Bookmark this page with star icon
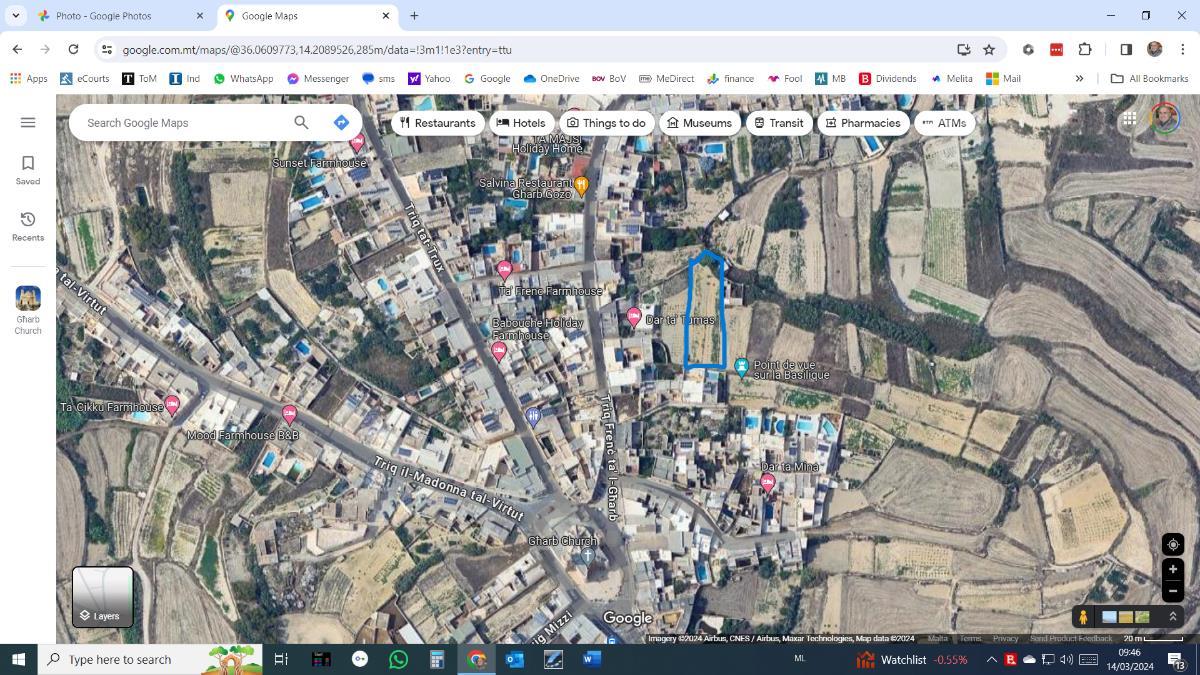 989,49
